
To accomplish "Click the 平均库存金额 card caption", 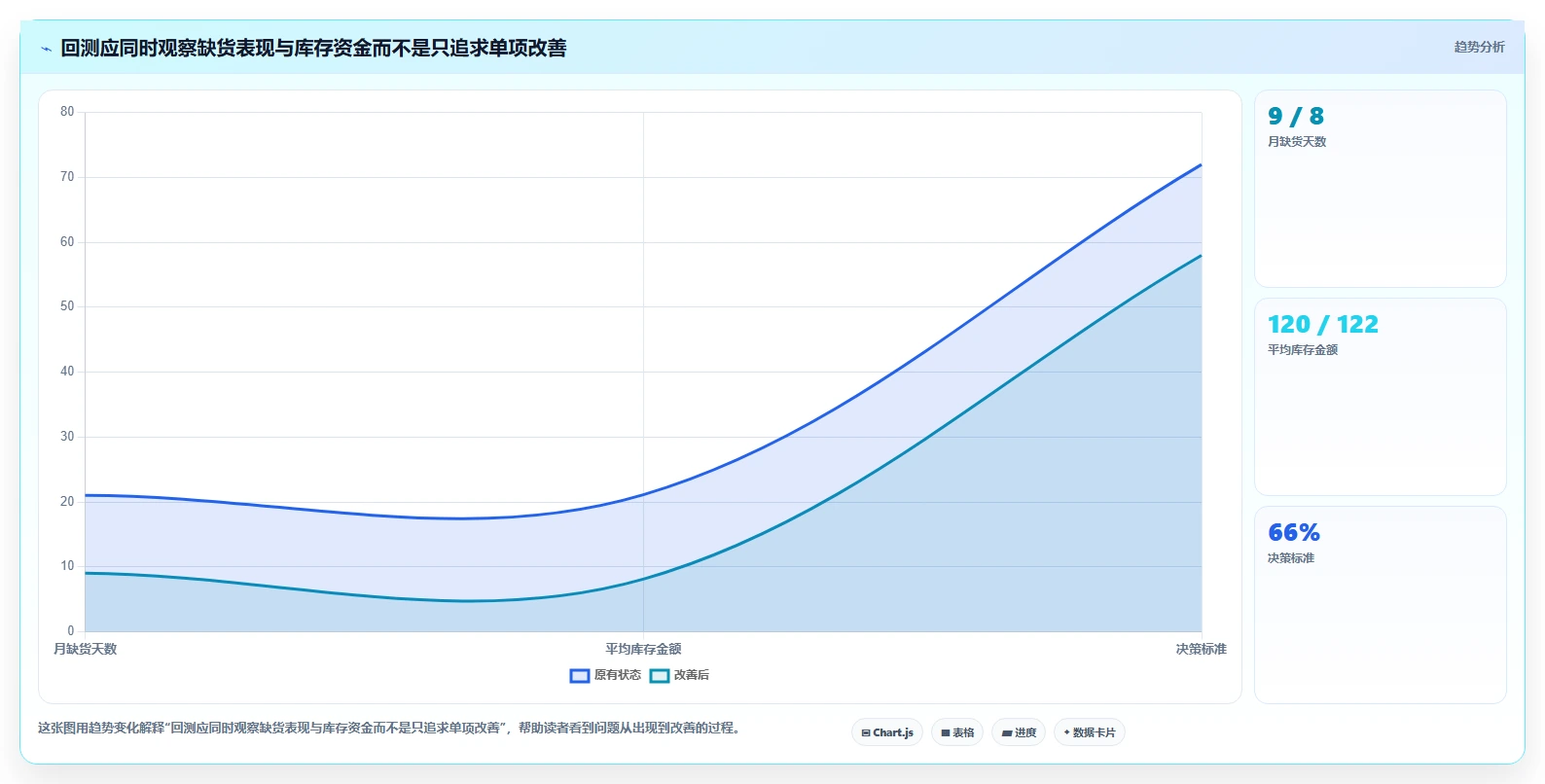I will [x=1303, y=350].
